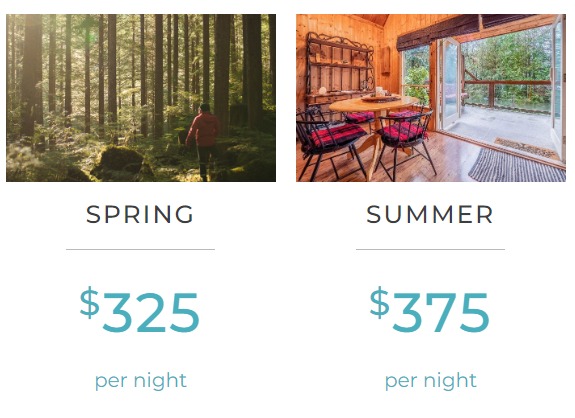Image resolution: width=575 pixels, height=418 pixels.
Task: Click the divider line below SUMMER
Action: point(431,249)
